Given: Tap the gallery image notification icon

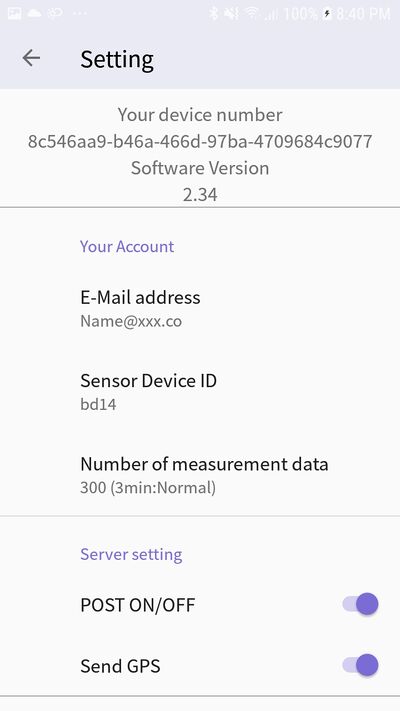Looking at the screenshot, I should click(15, 13).
